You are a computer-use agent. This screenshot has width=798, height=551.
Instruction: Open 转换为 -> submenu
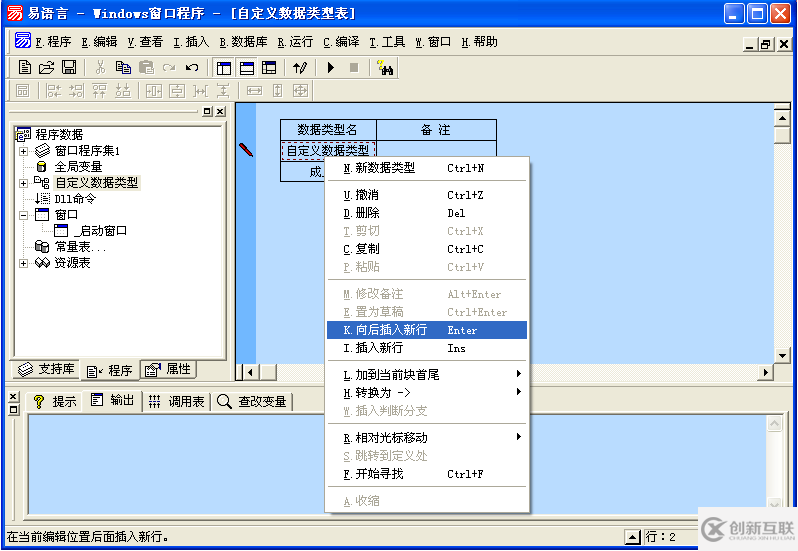(427, 392)
